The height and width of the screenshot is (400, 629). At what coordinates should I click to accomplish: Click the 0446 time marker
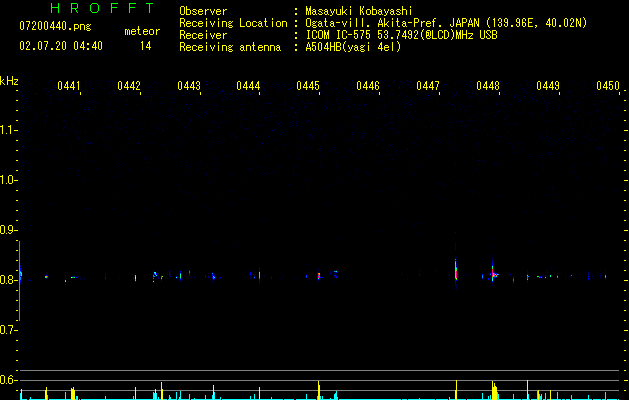click(368, 85)
